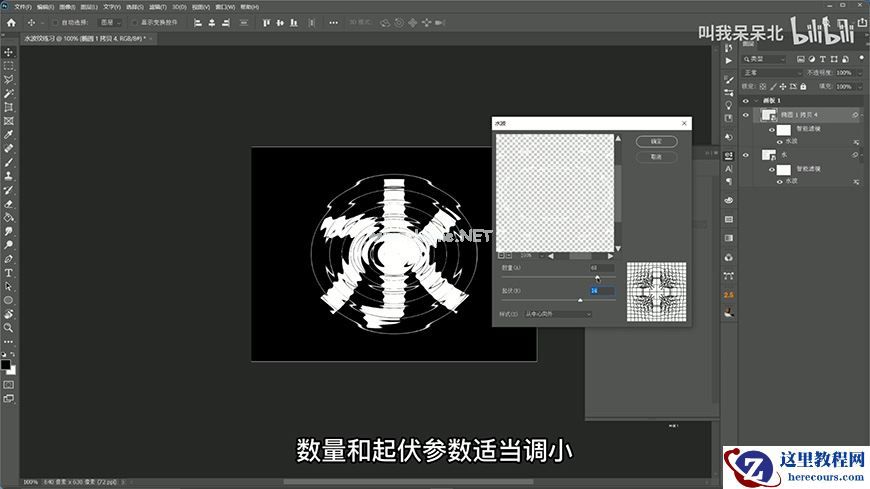Click the ridges value input field
This screenshot has height=489, width=870.
[602, 291]
